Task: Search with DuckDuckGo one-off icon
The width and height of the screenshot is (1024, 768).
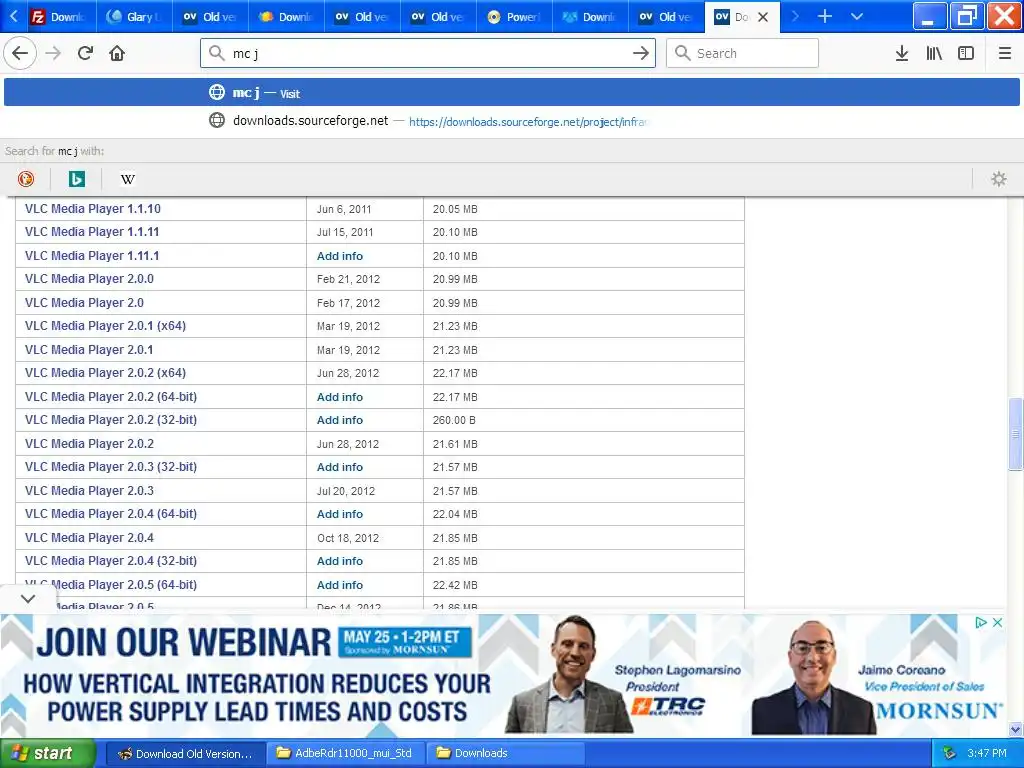Action: coord(26,179)
